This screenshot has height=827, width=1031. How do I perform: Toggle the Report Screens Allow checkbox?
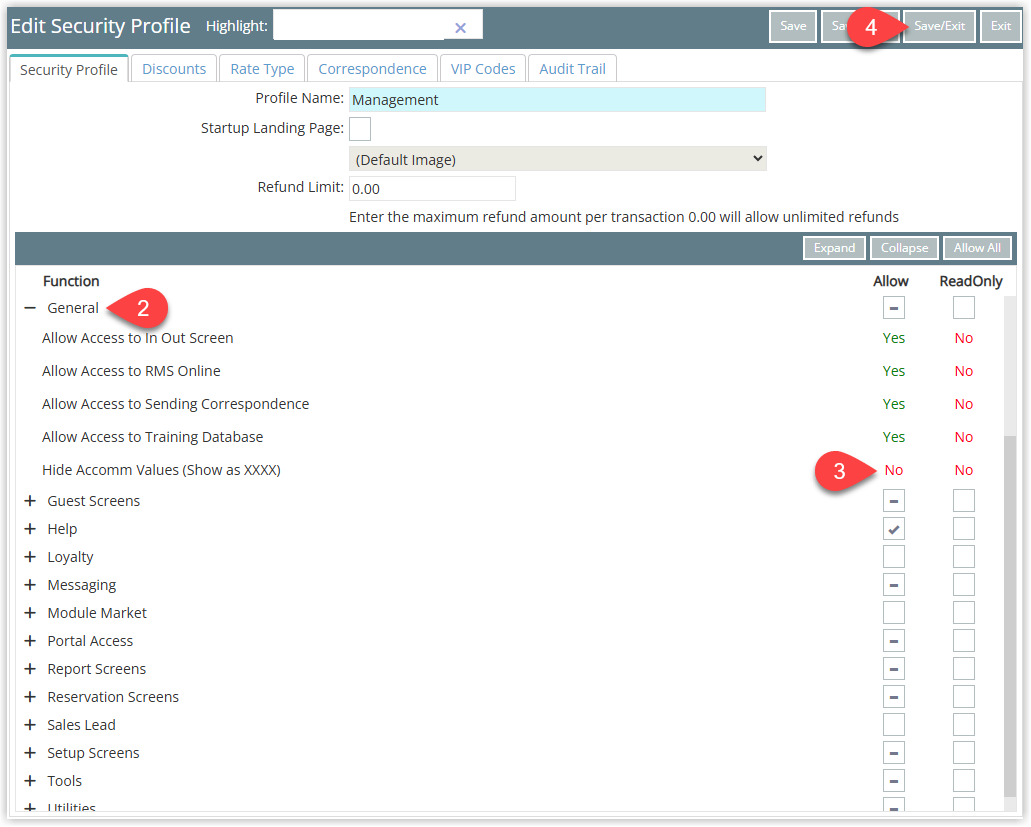(894, 669)
